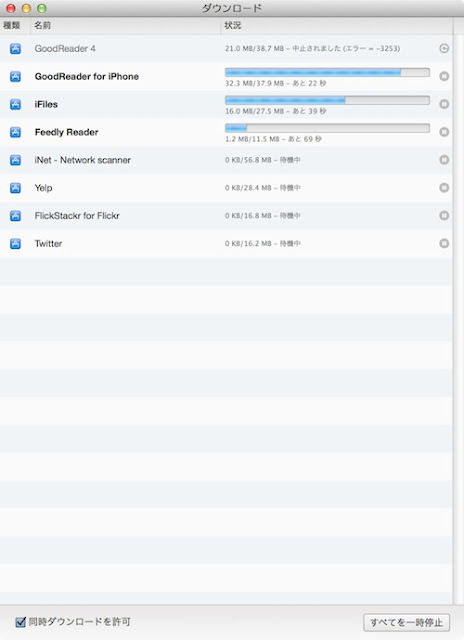Image resolution: width=464 pixels, height=640 pixels.
Task: Click the iNet - Network scanner app icon
Action: 16,160
